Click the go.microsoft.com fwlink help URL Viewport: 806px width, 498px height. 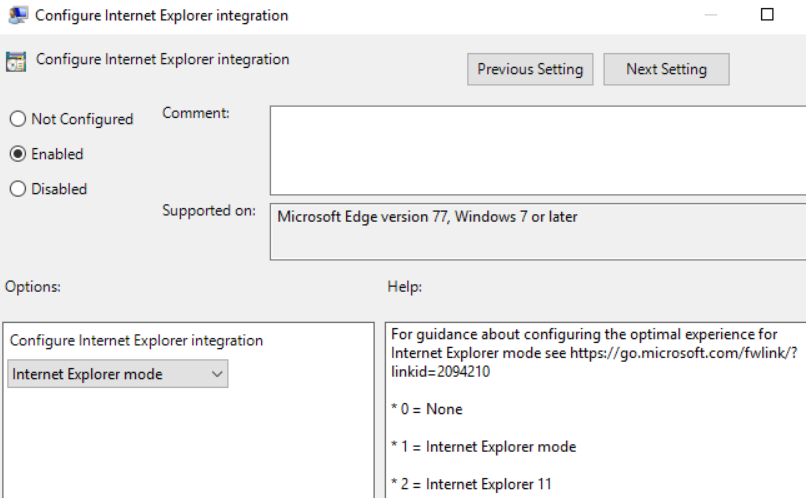(684, 353)
